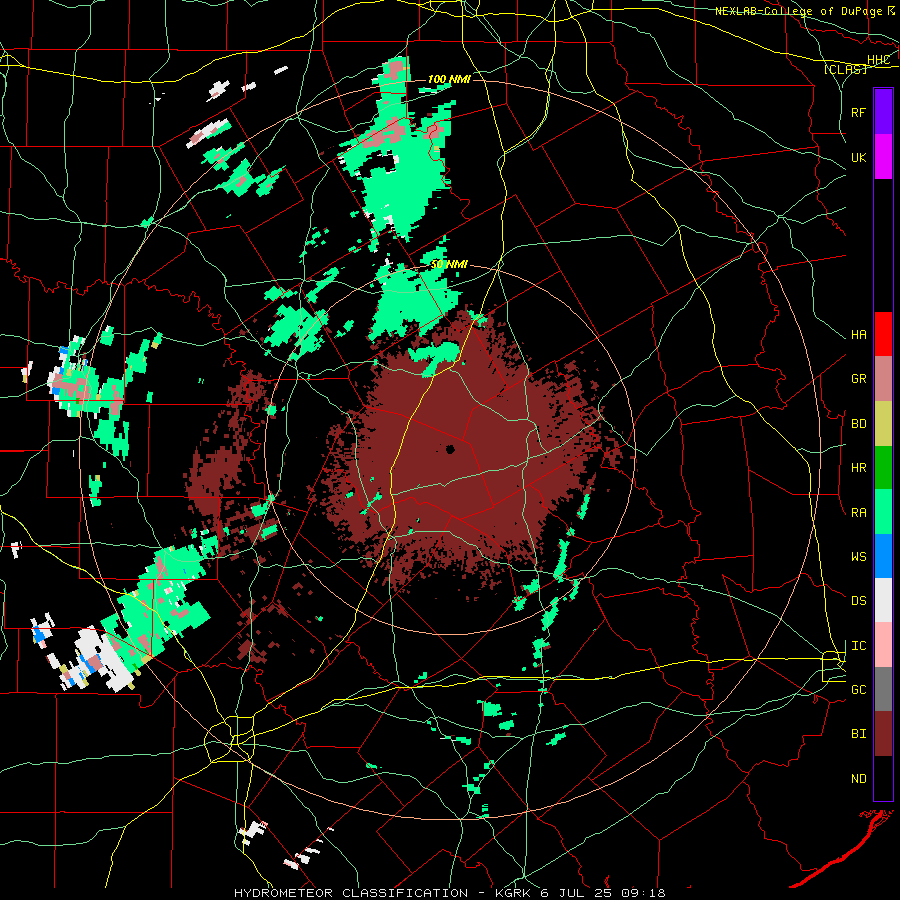This screenshot has width=900, height=900.
Task: Click the DS white legend swatch
Action: (x=883, y=600)
